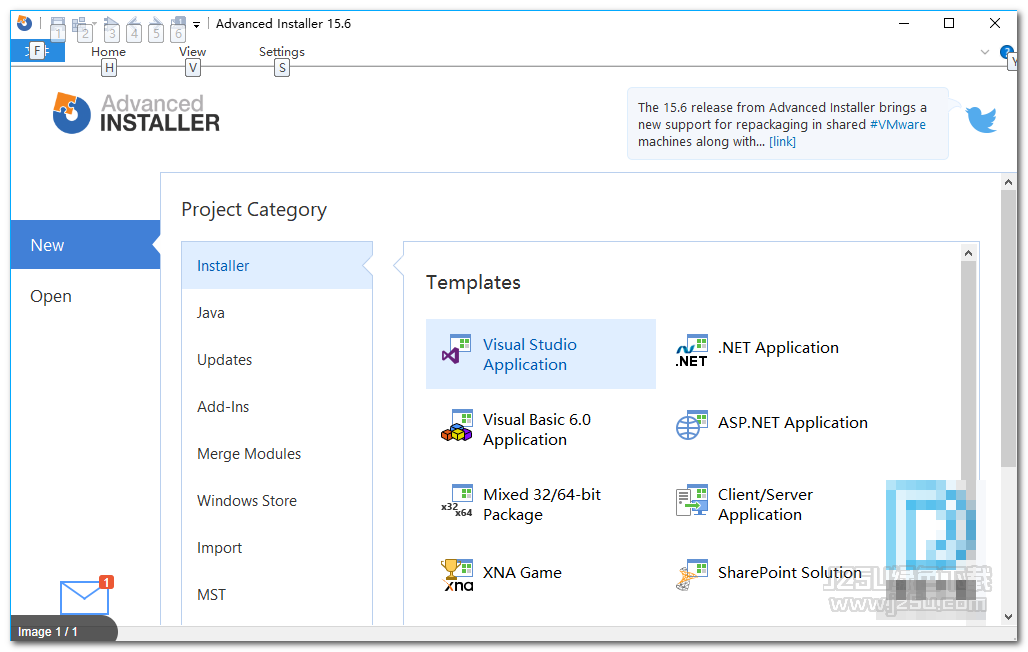
Task: Select the XNA Game template label
Action: pyautogui.click(x=523, y=573)
